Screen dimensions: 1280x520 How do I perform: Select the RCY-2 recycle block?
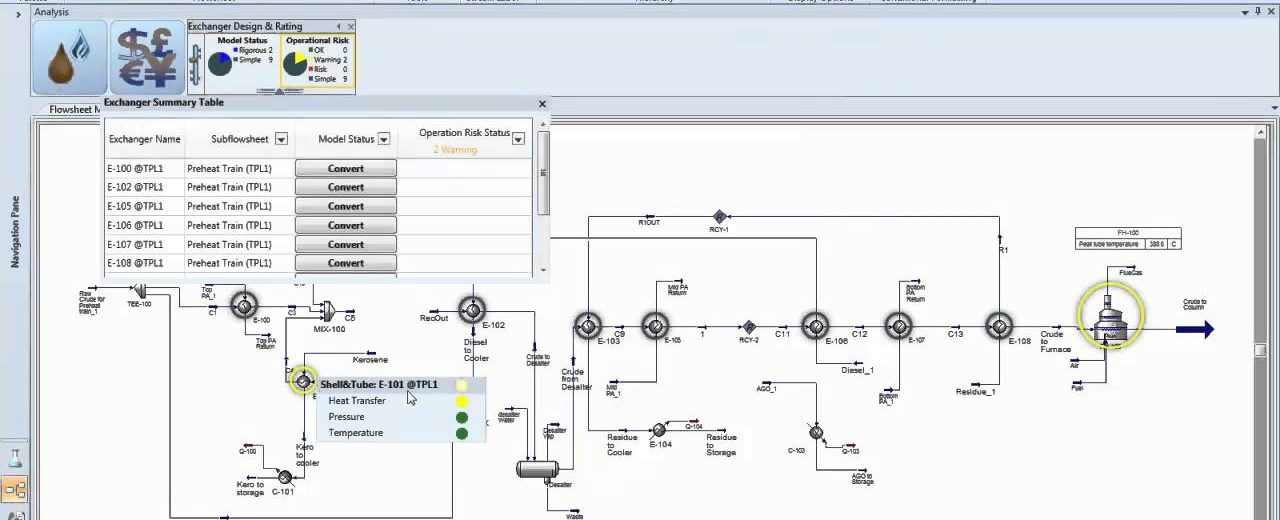748,327
